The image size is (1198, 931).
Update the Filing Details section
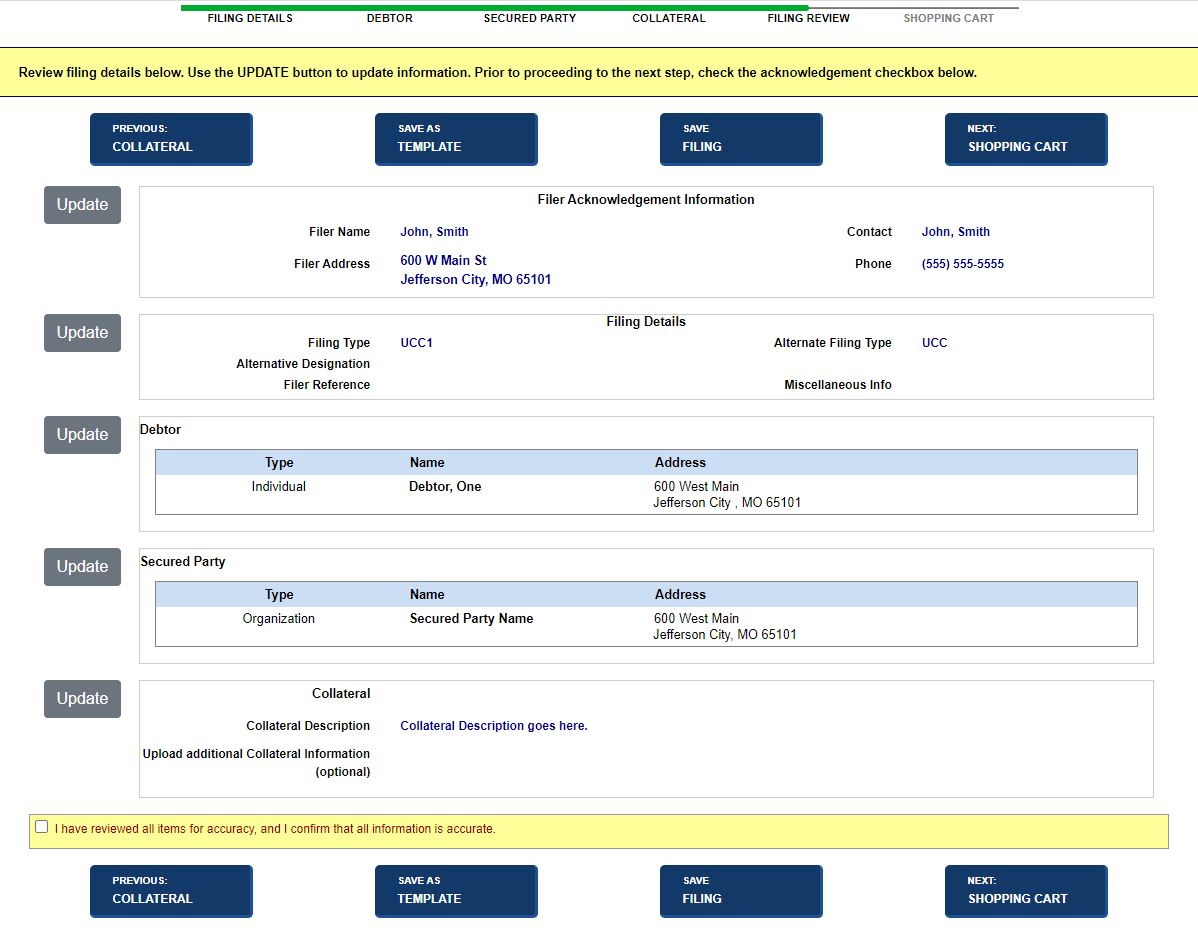(83, 333)
